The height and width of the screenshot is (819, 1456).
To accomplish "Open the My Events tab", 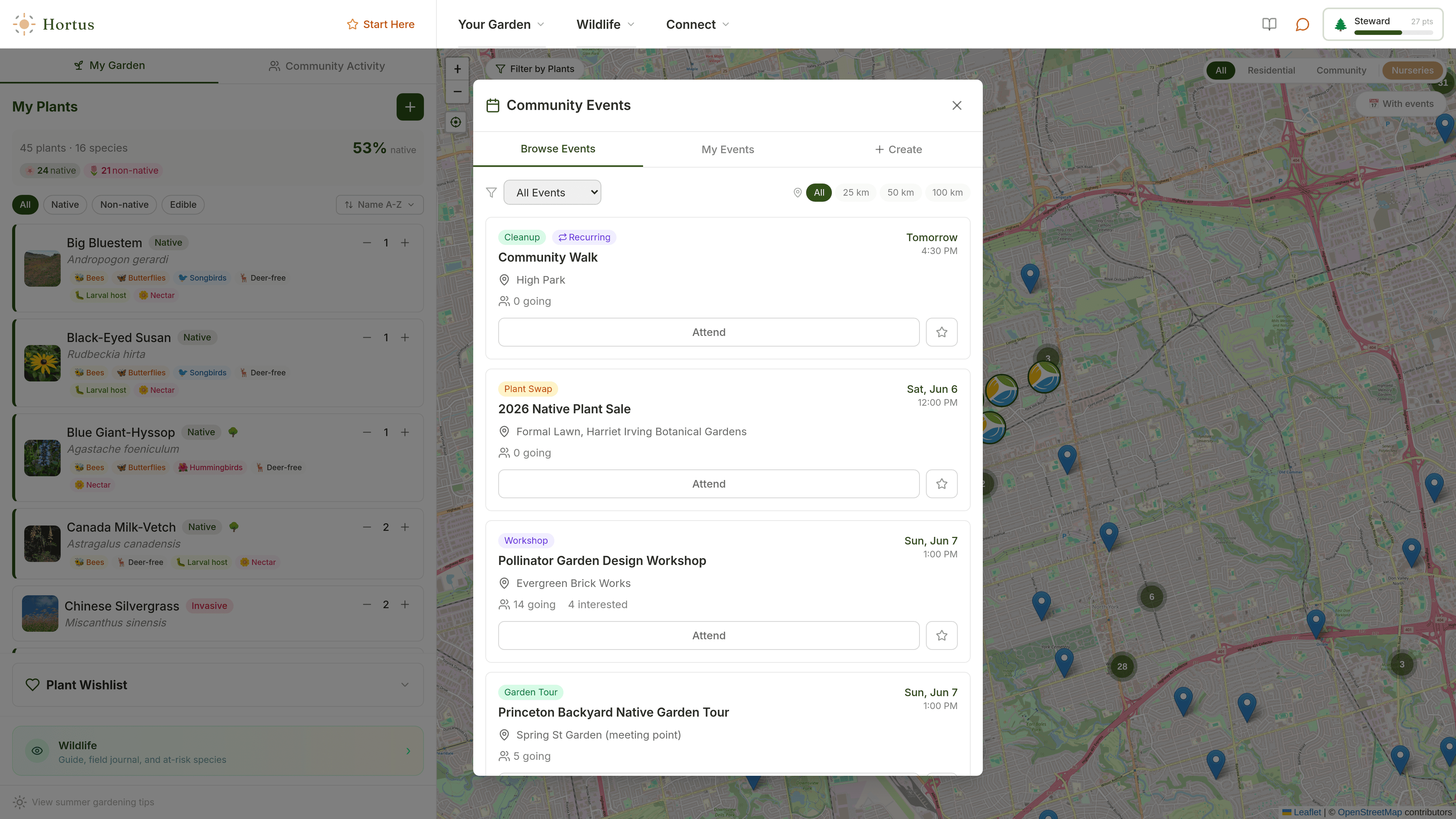I will click(x=728, y=149).
